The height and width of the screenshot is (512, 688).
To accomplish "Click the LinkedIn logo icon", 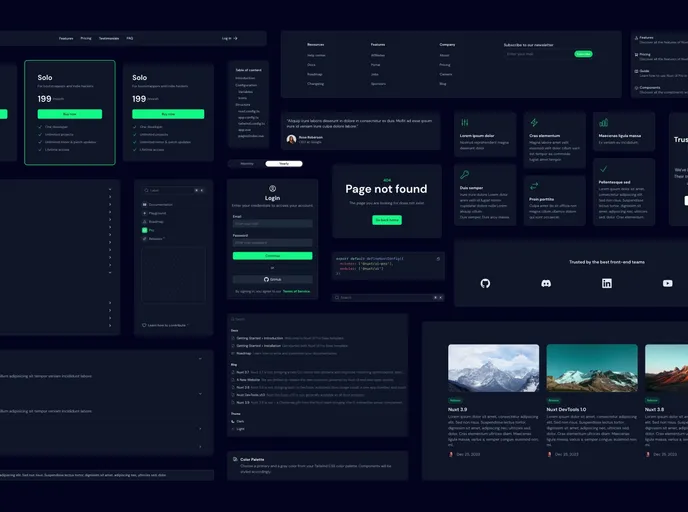I will click(x=607, y=284).
